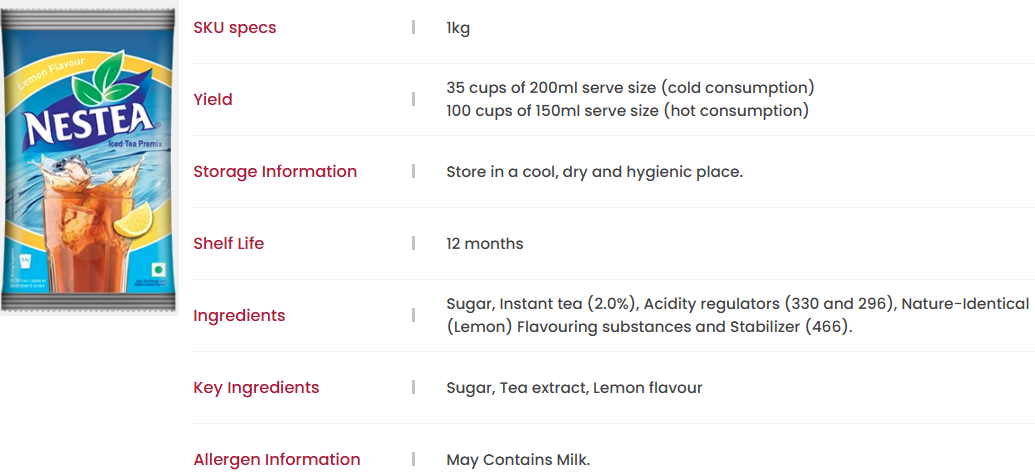
Task: Click the 35 cups cold consumption line
Action: coord(630,88)
